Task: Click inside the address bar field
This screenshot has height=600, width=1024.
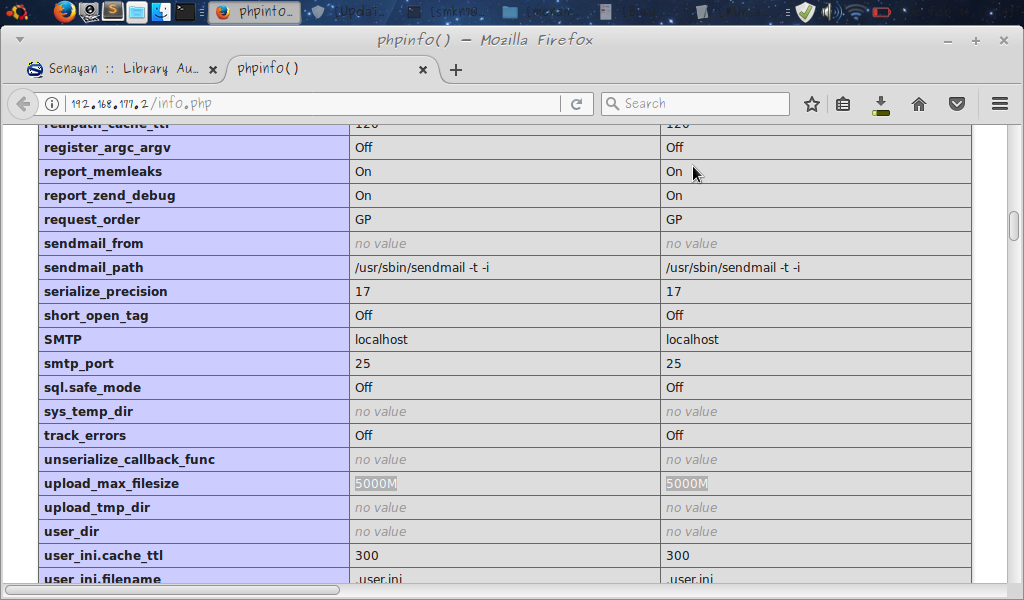Action: coord(300,103)
